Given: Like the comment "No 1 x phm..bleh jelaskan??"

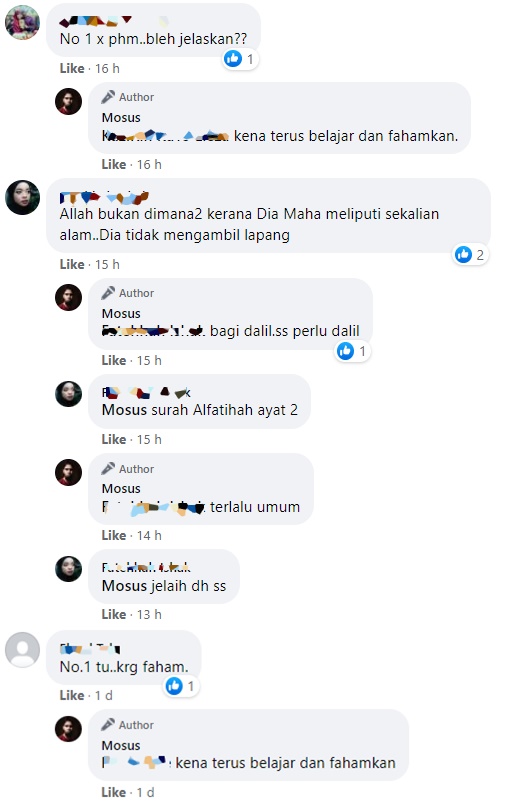Looking at the screenshot, I should point(72,68).
